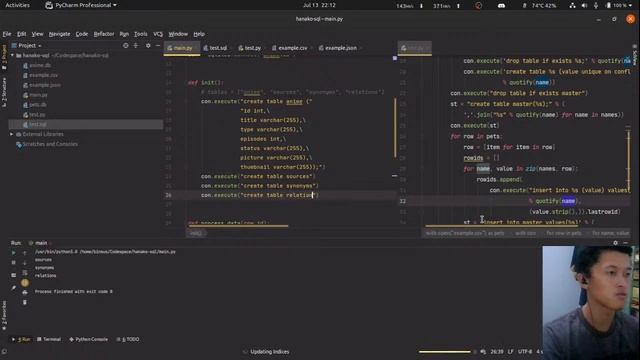This screenshot has height=360, width=640.
Task: Collapse the hanako-sql project root folder
Action: 12,56
